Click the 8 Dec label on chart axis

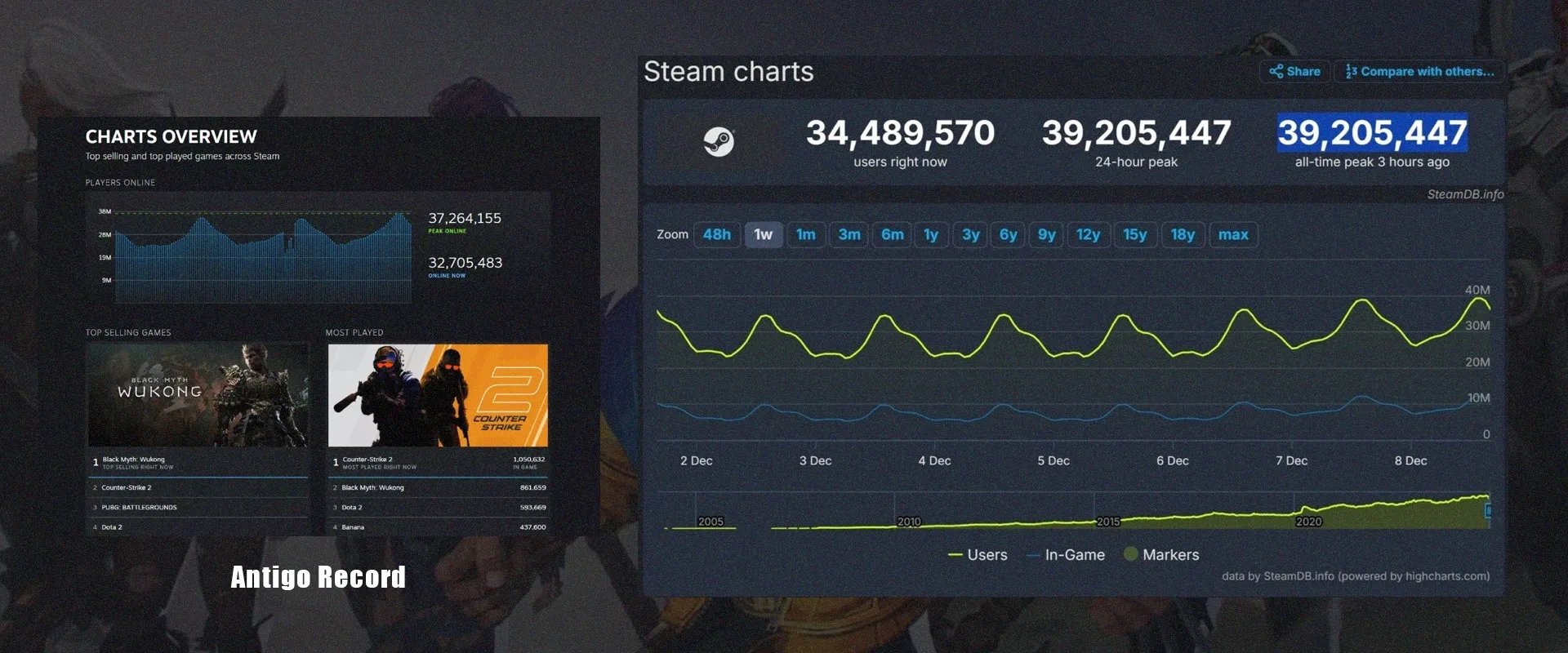(1410, 460)
